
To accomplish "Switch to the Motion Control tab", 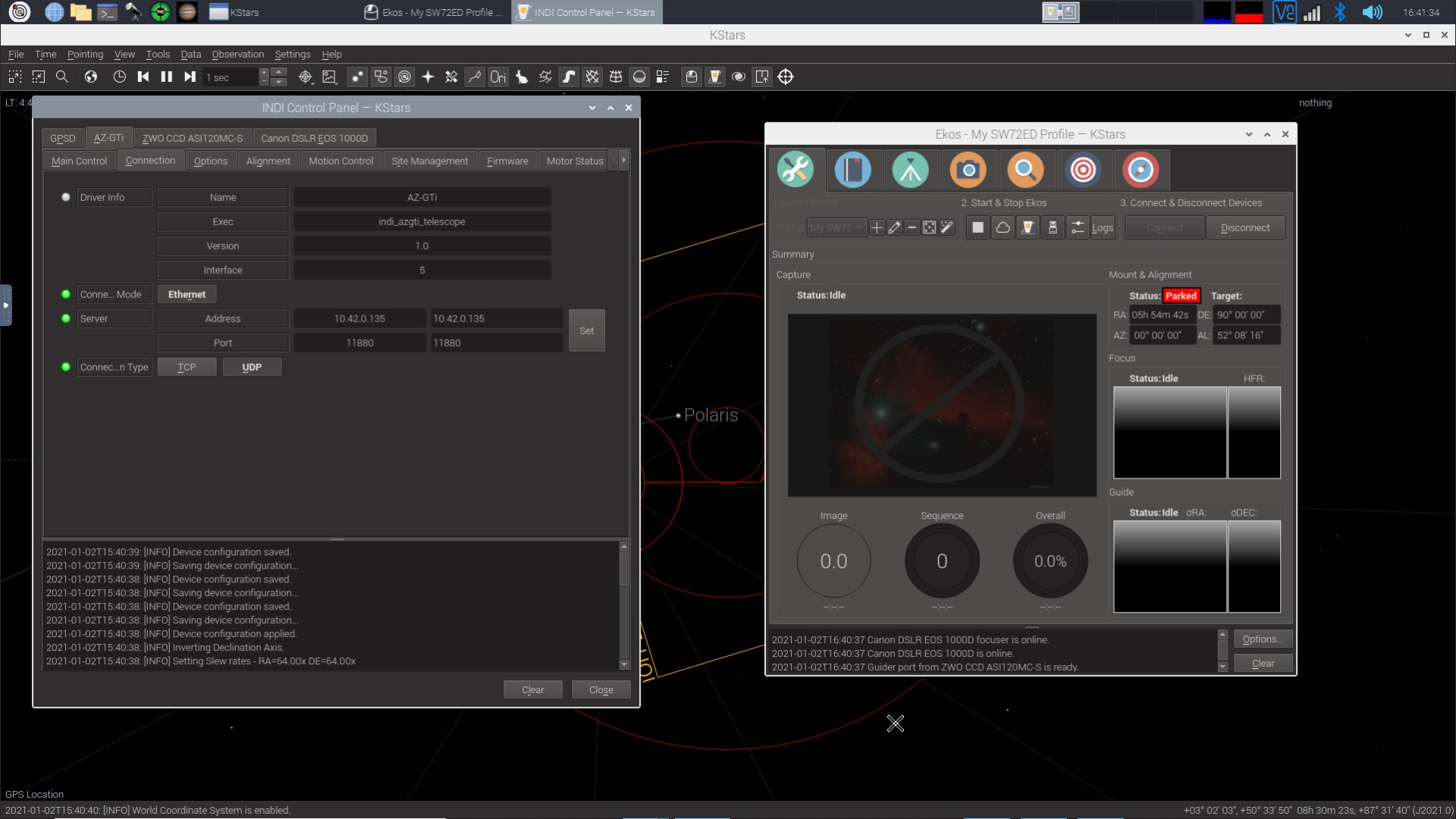I will click(x=340, y=161).
